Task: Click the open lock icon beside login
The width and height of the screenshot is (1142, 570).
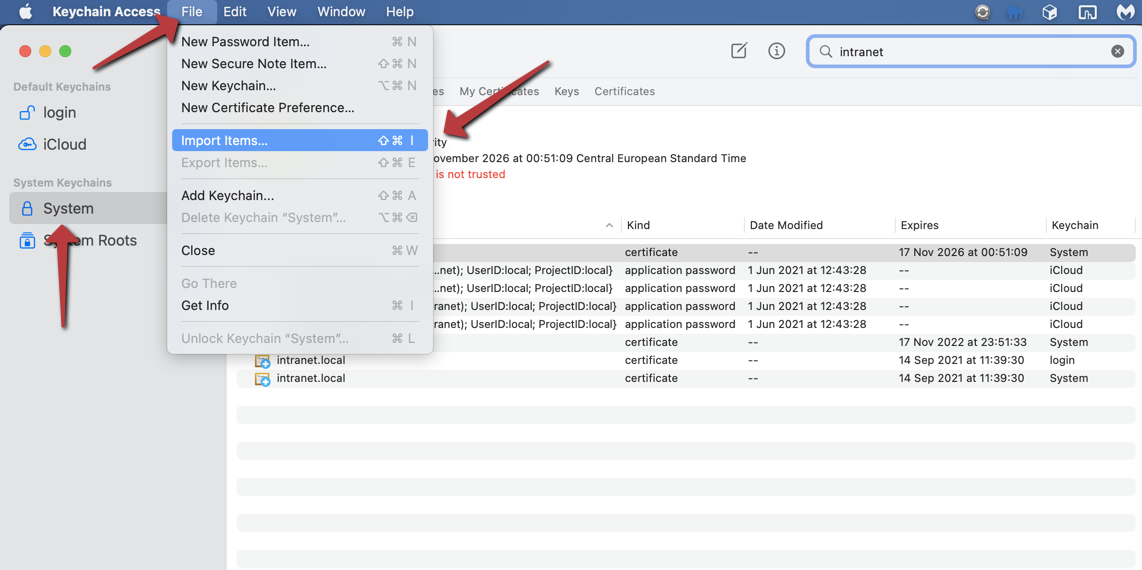Action: coord(27,113)
